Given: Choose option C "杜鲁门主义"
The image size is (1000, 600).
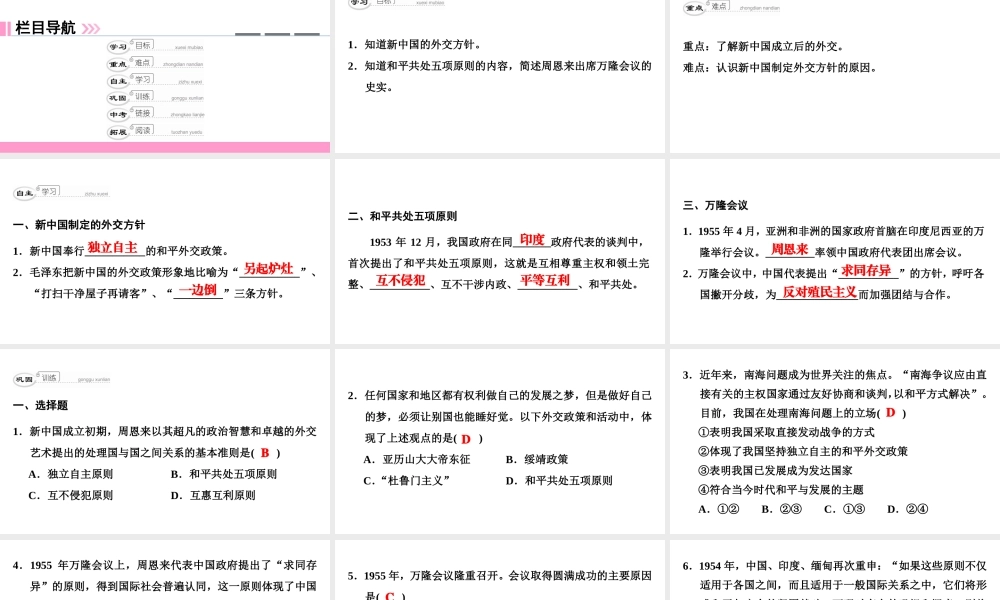Looking at the screenshot, I should pyautogui.click(x=407, y=481).
